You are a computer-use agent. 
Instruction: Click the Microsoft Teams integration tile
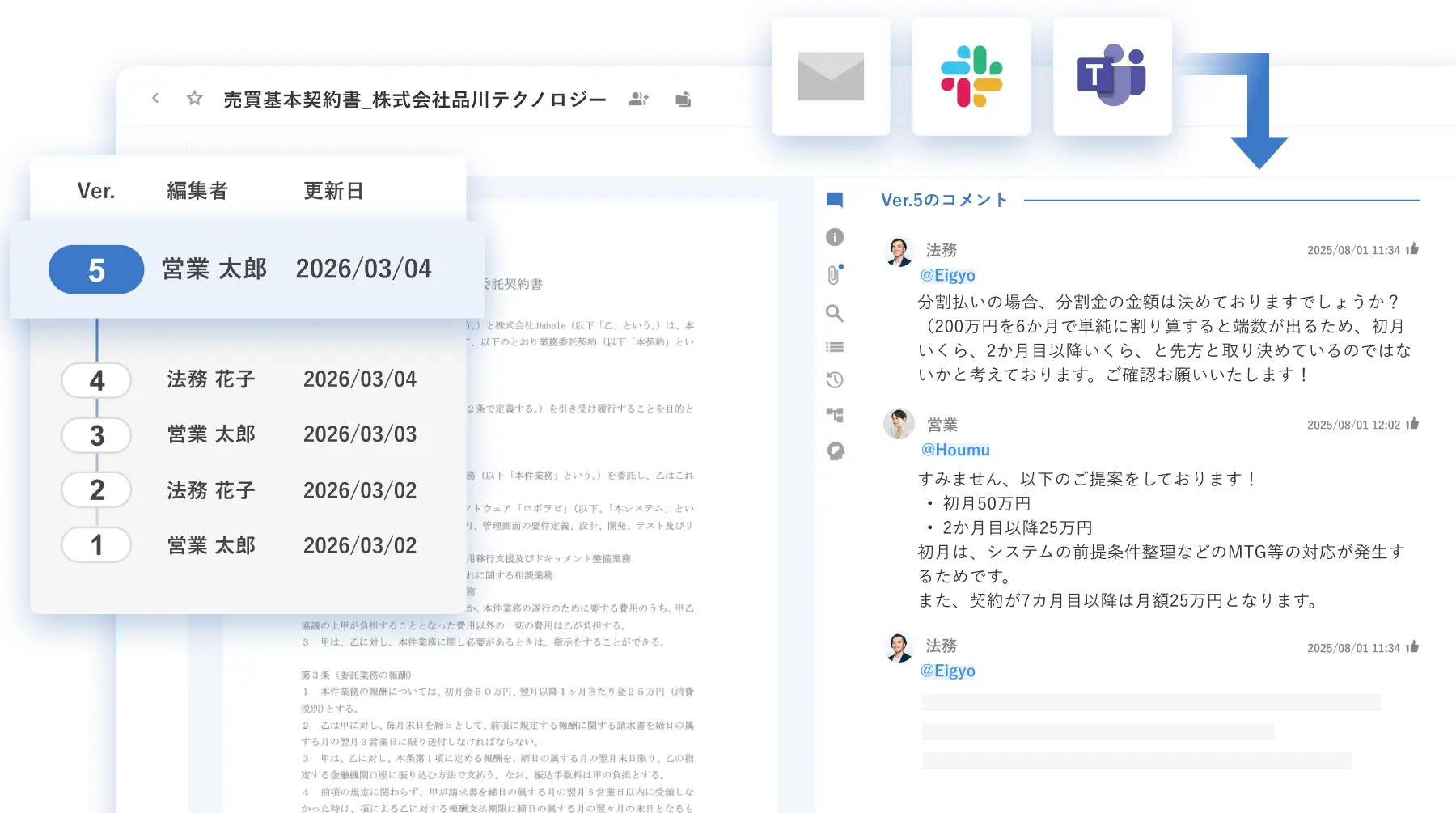(1112, 76)
